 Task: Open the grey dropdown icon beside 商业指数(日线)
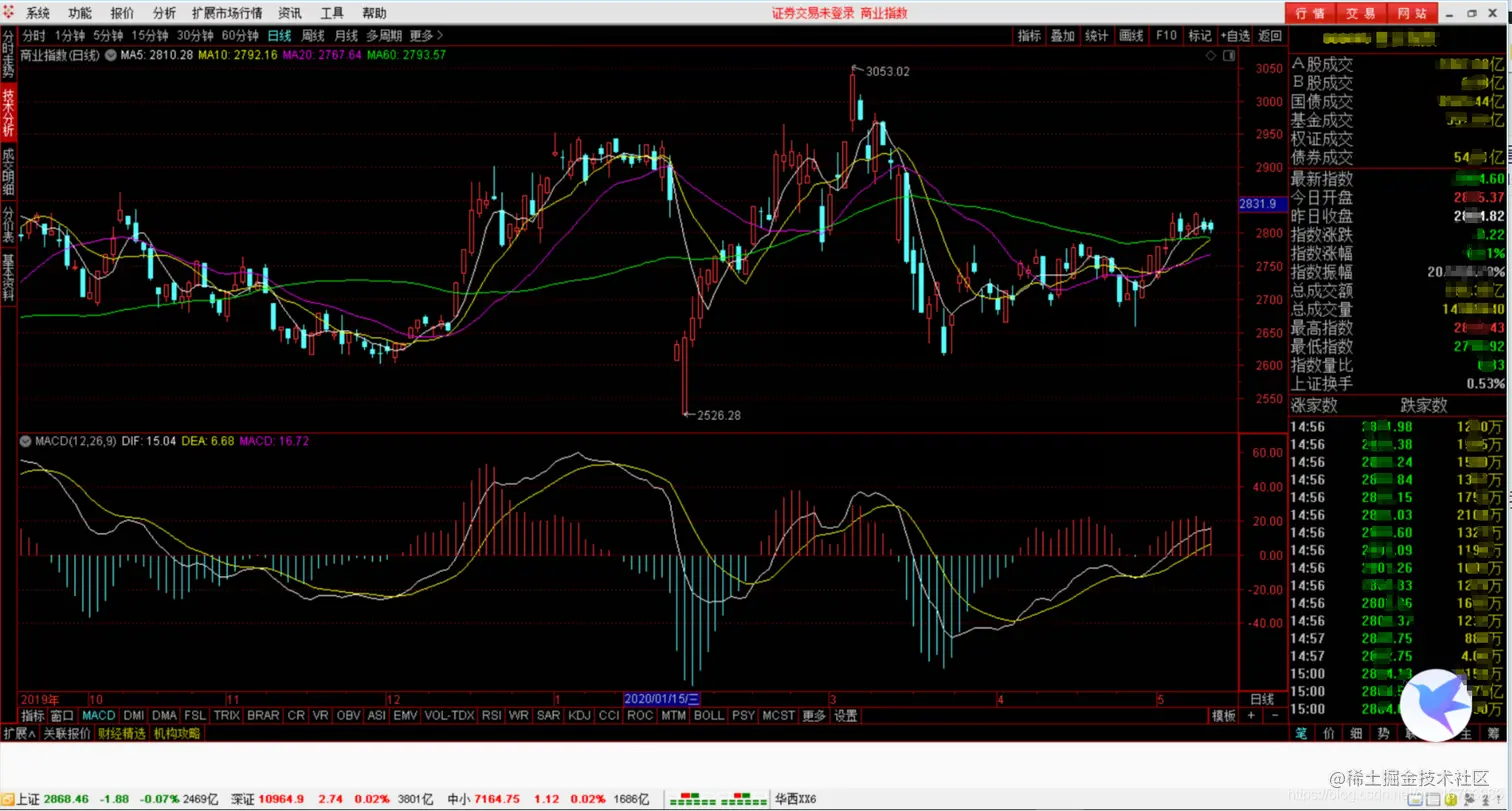[110, 55]
